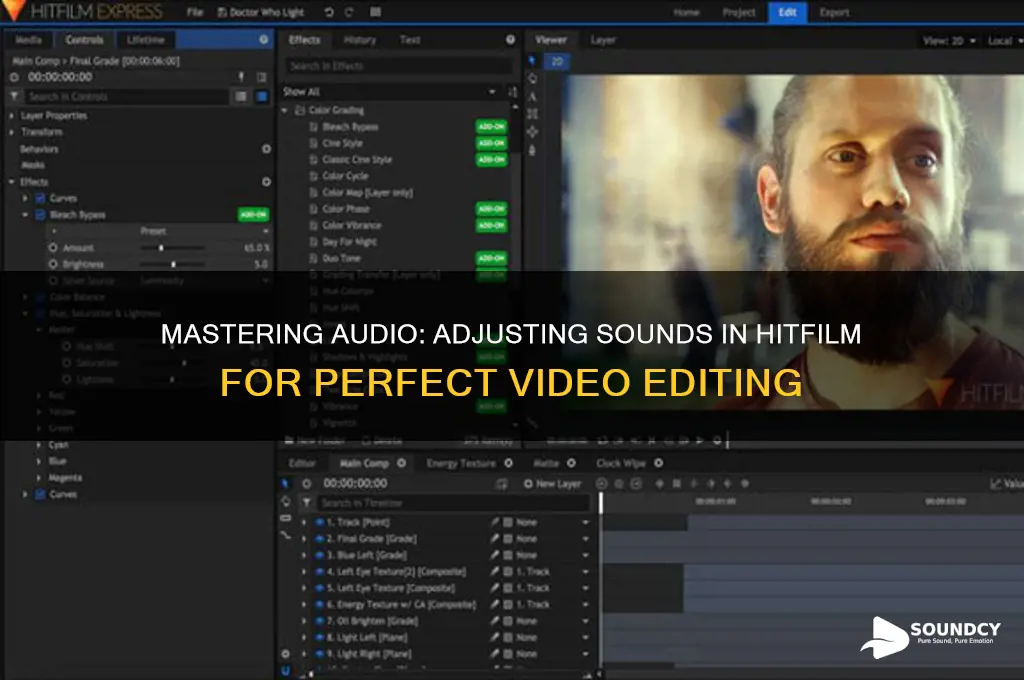Hide the Track [Point] layer

coord(319,522)
